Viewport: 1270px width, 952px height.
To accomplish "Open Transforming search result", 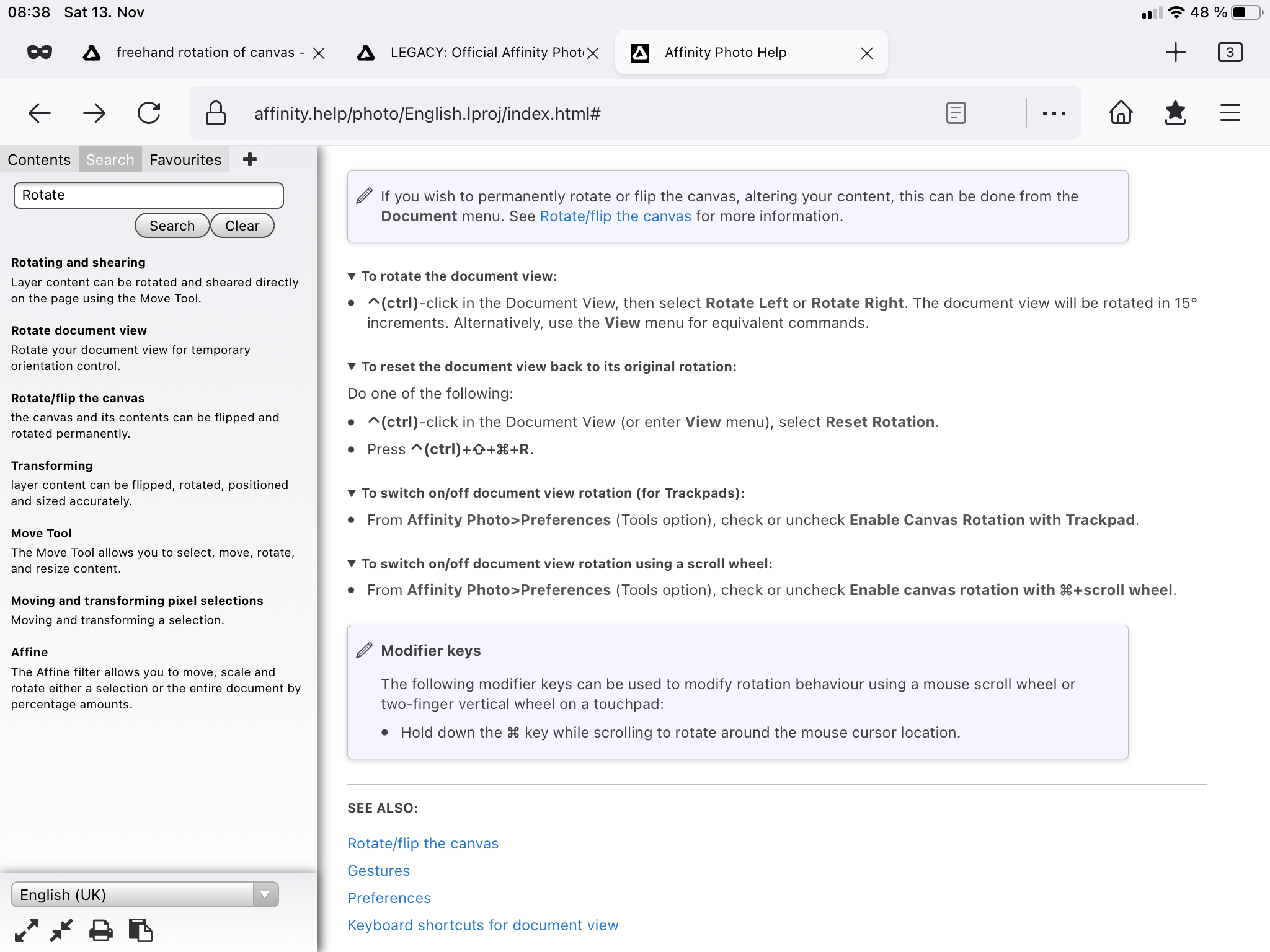I will (51, 465).
